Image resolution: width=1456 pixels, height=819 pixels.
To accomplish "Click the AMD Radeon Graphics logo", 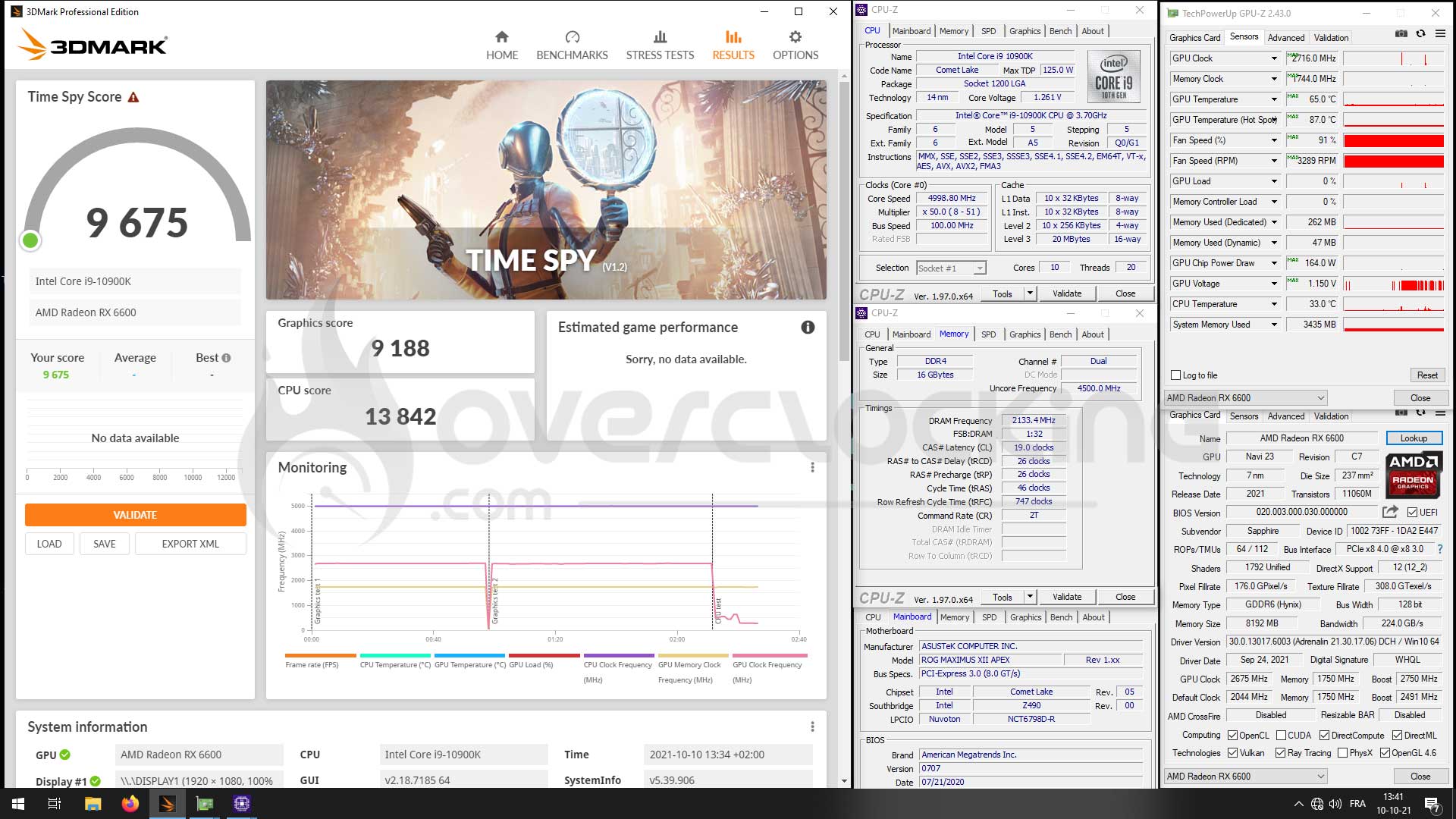I will click(x=1413, y=475).
